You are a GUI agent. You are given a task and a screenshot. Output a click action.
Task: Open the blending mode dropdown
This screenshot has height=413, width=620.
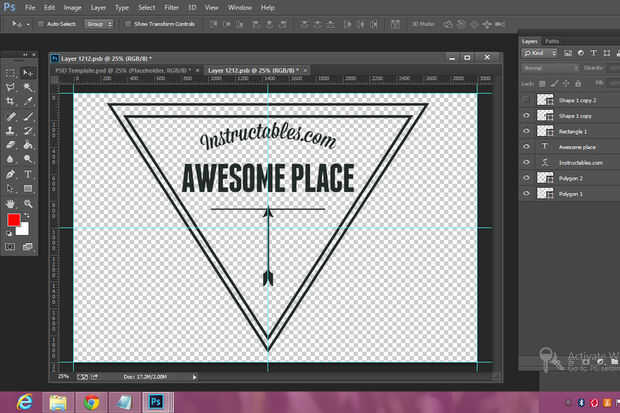click(x=550, y=68)
